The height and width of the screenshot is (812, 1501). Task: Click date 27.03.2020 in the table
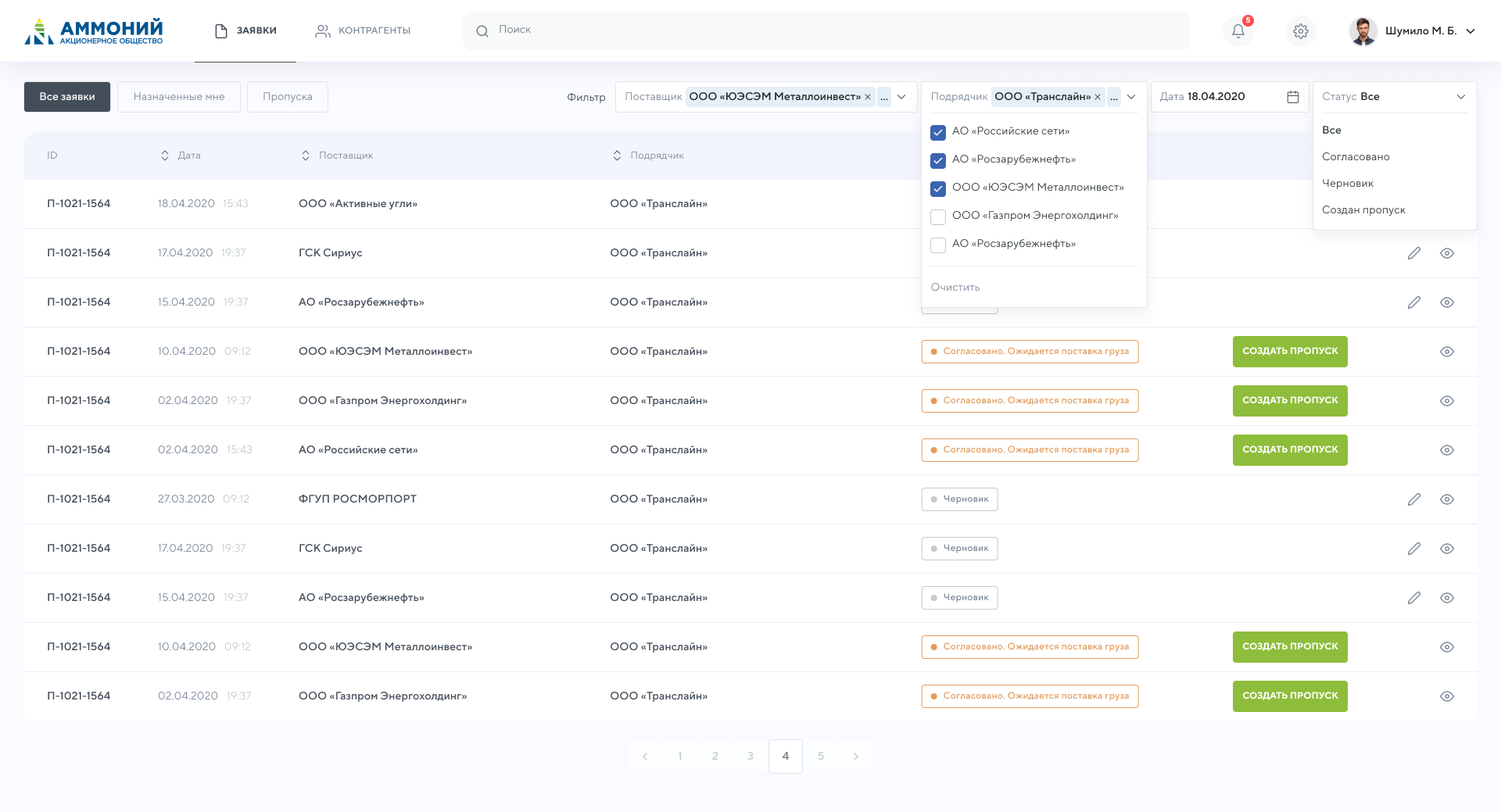[186, 499]
